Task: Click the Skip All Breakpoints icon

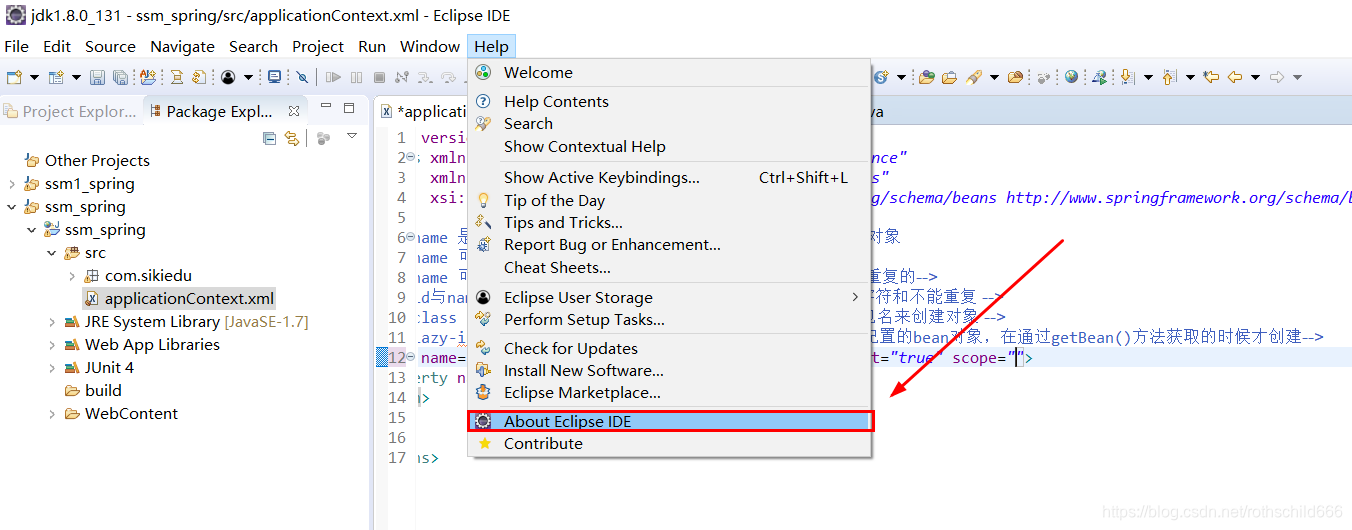Action: pyautogui.click(x=302, y=77)
